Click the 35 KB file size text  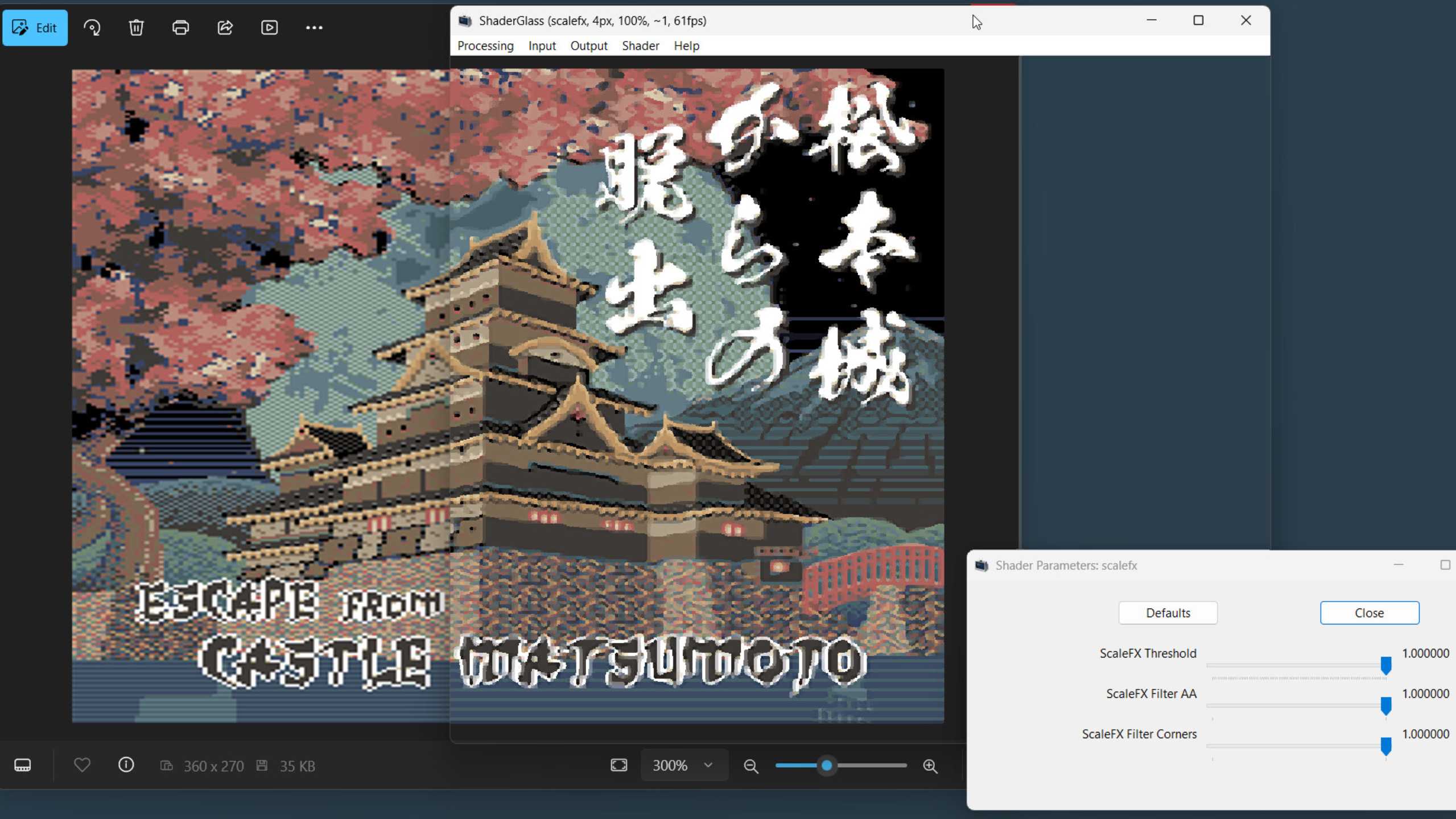coord(297,766)
